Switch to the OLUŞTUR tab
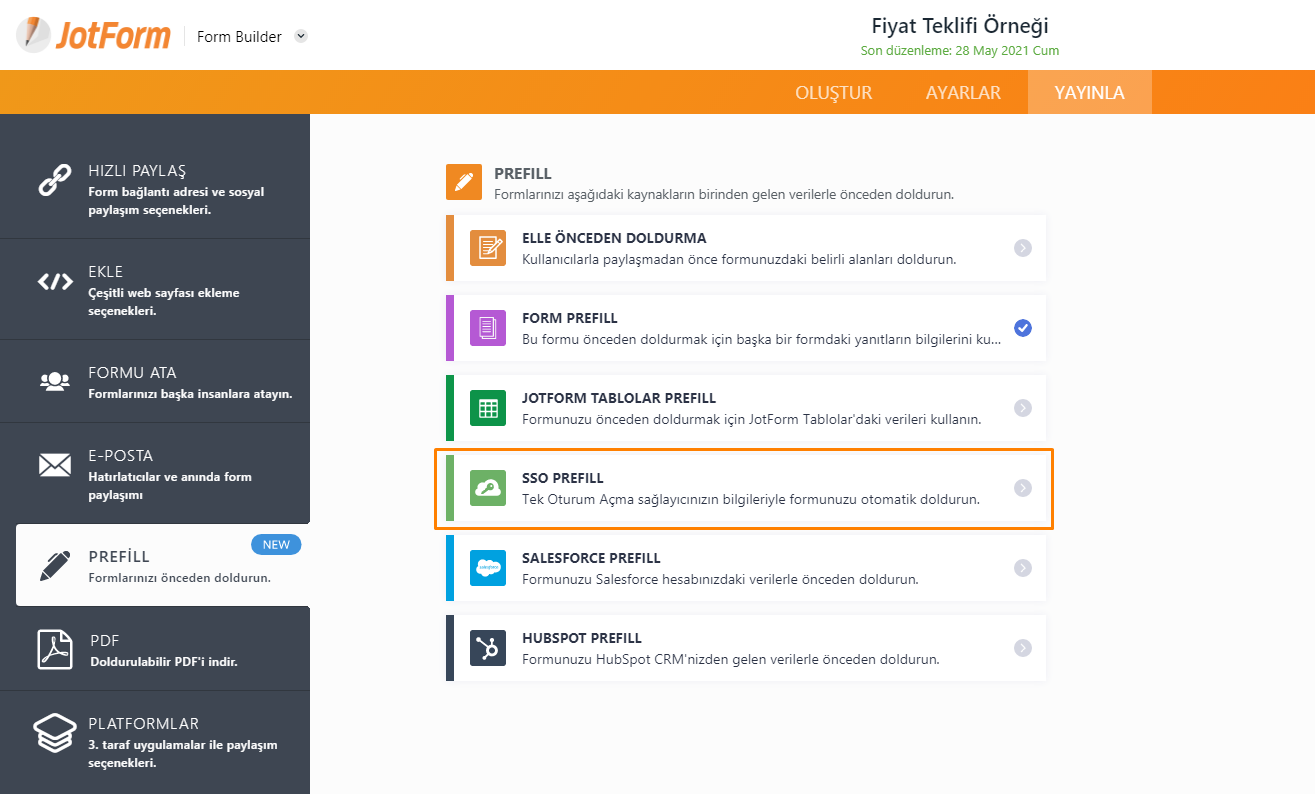The width and height of the screenshot is (1315, 794). 833,93
